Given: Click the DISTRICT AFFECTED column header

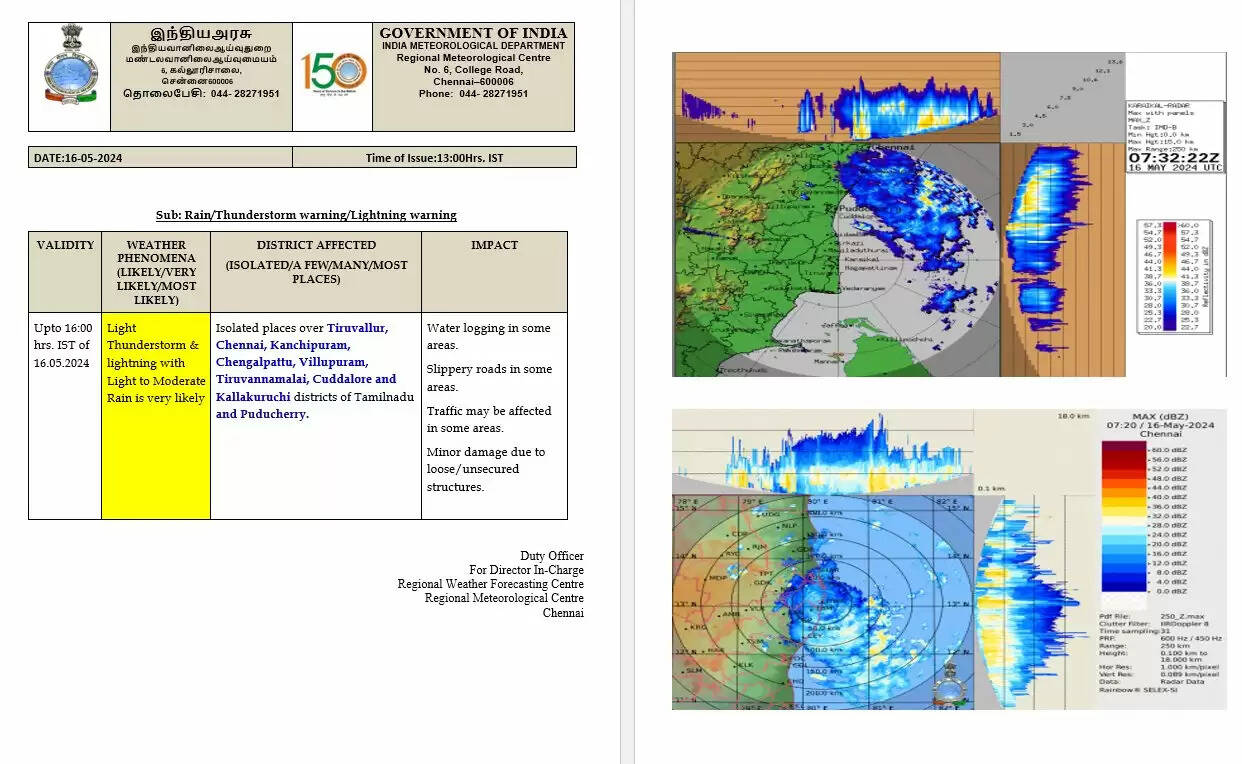Looking at the screenshot, I should (316, 245).
